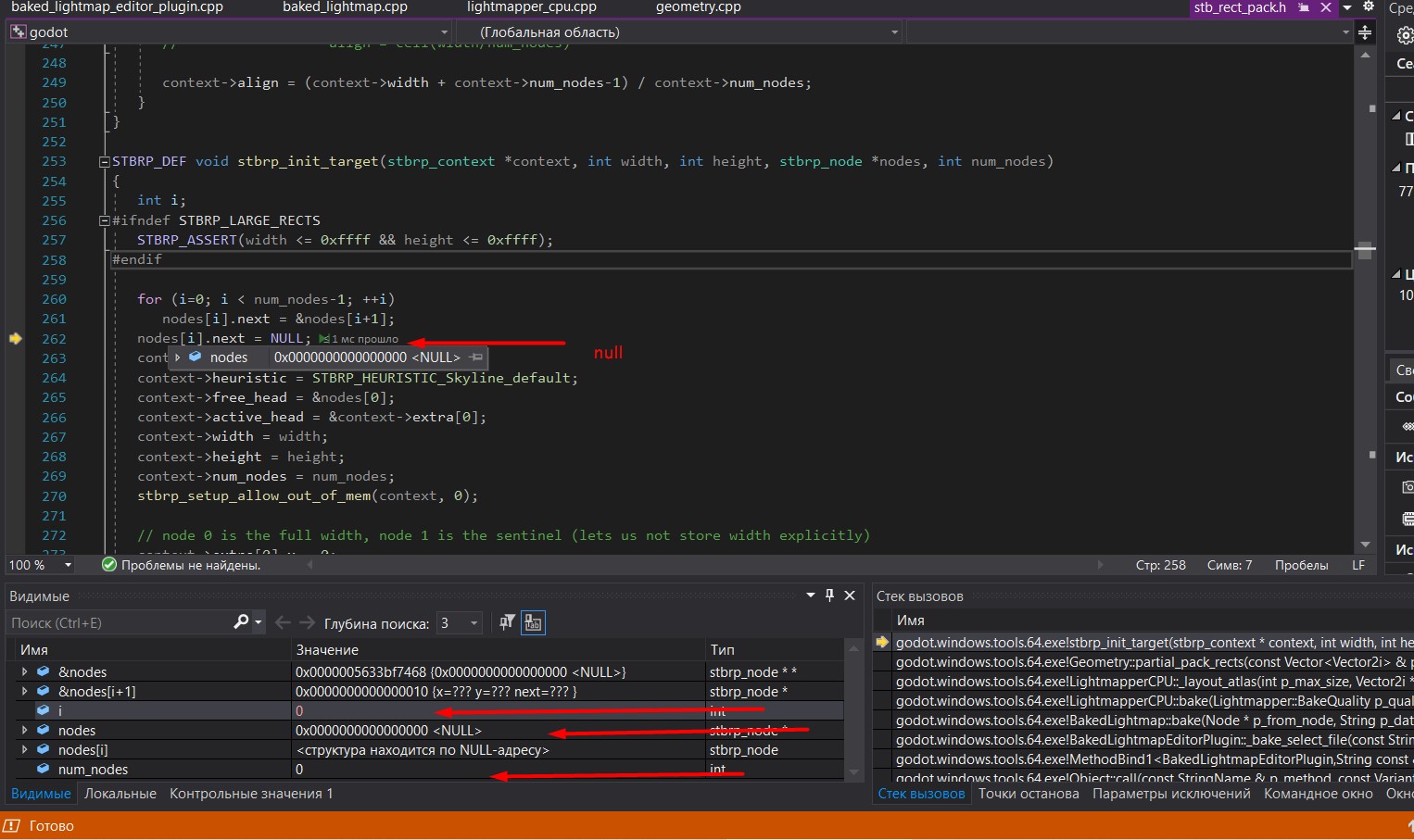Click the green check 'Проблемы не найдены' icon

coord(108,565)
